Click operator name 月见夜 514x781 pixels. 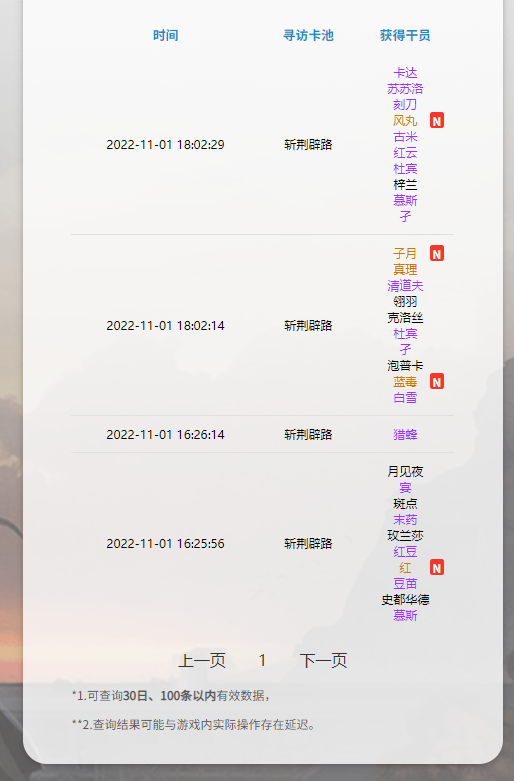405,471
